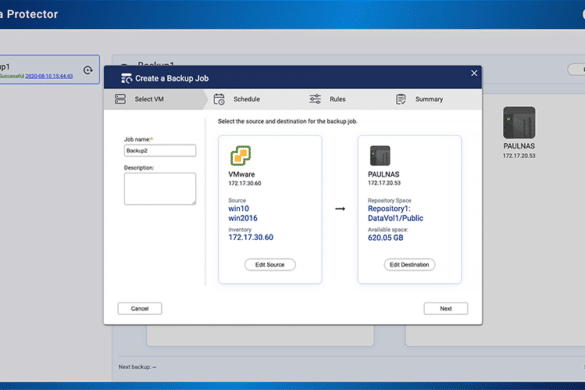Click the Next backup status text
This screenshot has height=390, width=585.
(x=137, y=367)
